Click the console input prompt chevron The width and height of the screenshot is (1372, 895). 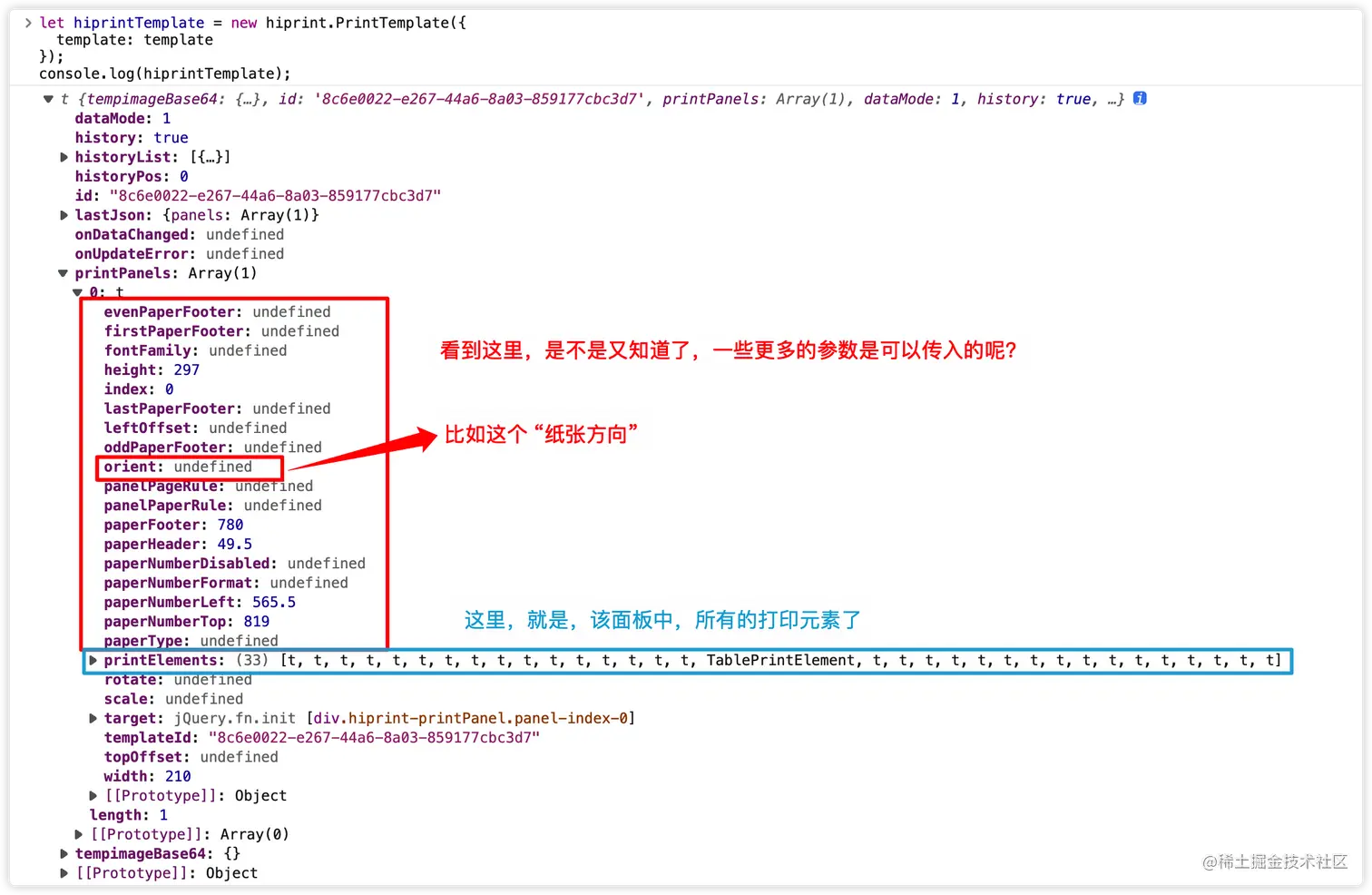click(x=28, y=23)
